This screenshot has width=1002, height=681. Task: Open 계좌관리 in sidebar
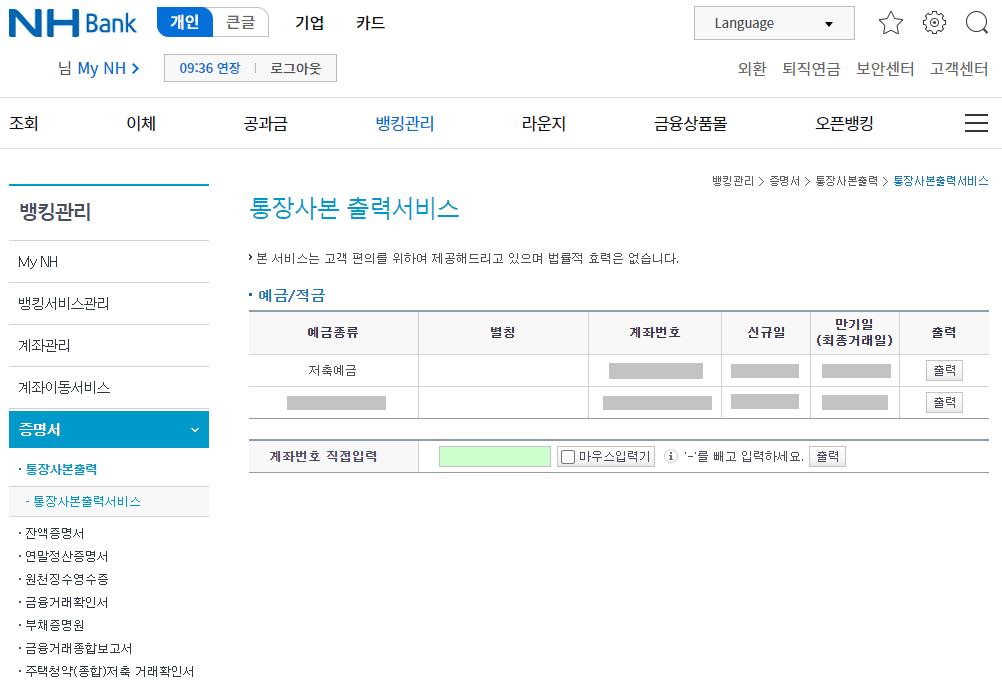(109, 346)
